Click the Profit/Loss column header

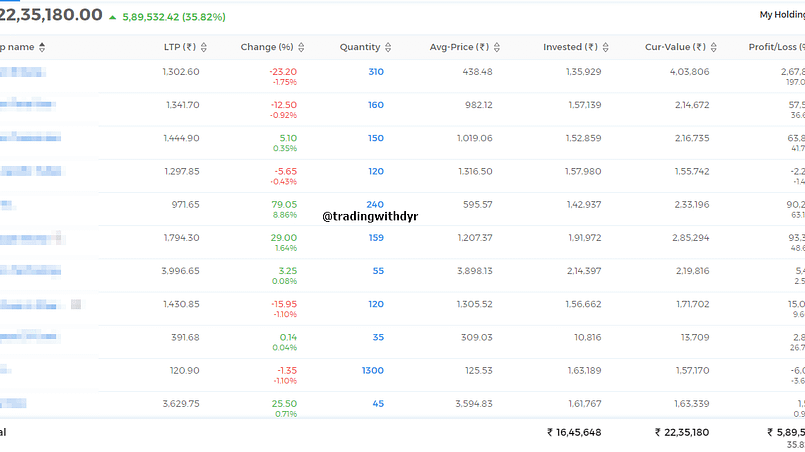pos(776,47)
